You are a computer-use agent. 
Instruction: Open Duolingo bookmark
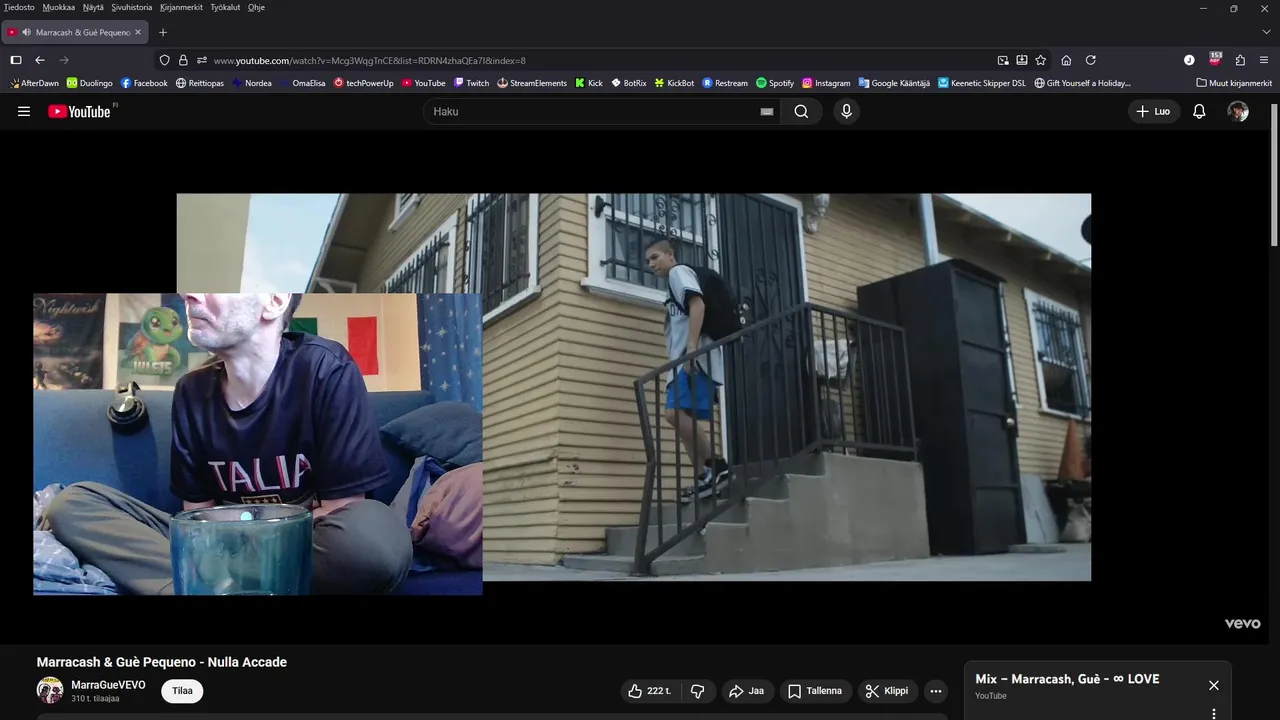click(90, 83)
